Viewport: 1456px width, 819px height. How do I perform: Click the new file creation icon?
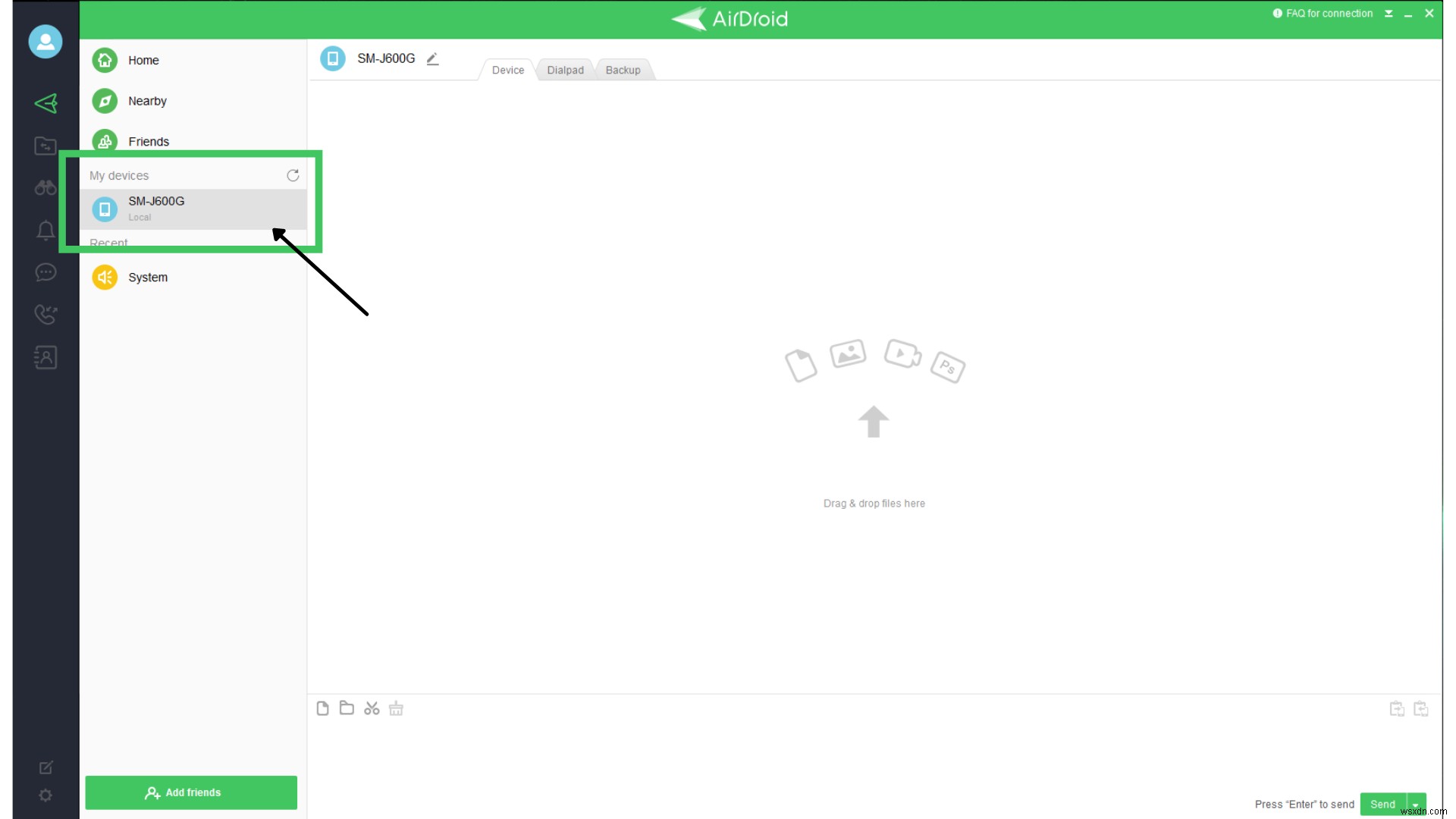click(322, 708)
